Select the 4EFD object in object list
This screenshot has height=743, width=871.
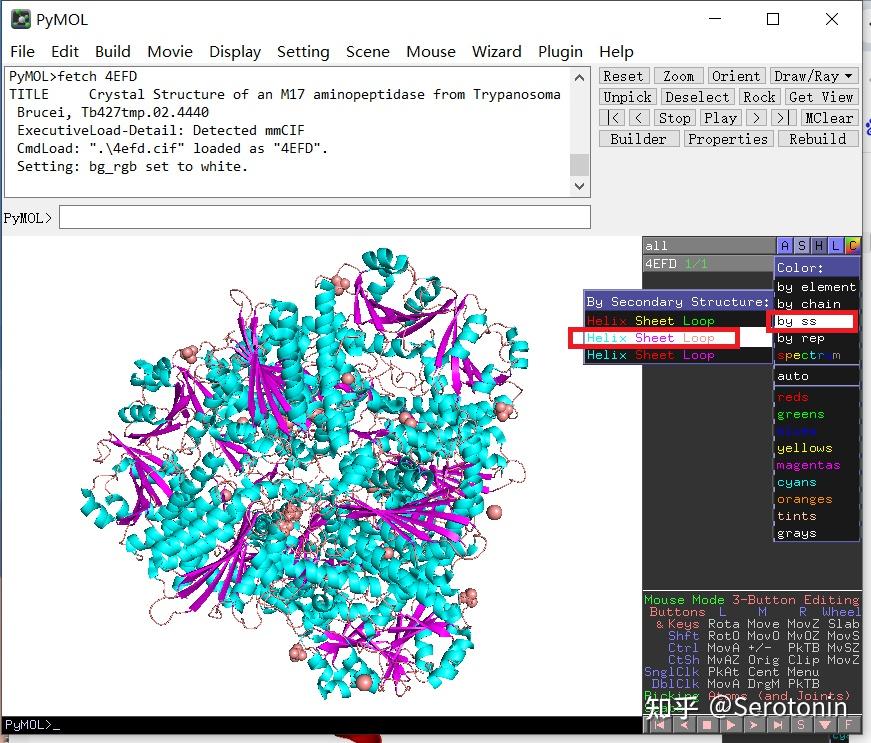pos(709,263)
